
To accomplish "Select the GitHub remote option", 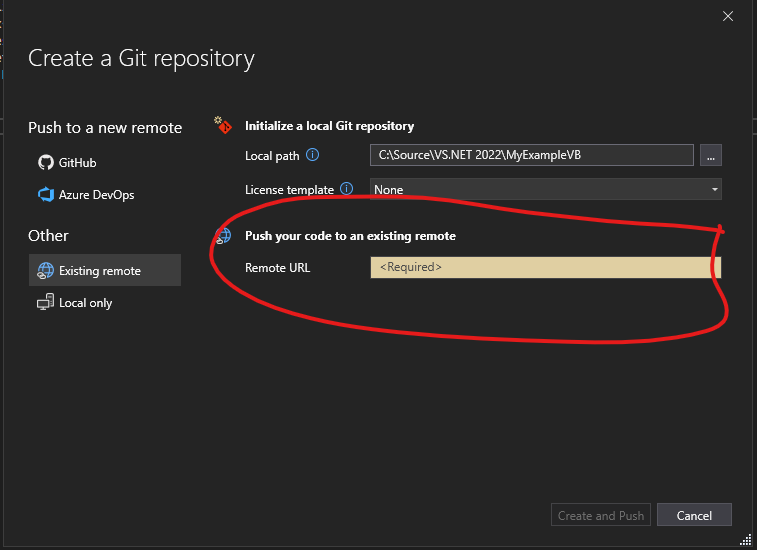I will tap(77, 162).
